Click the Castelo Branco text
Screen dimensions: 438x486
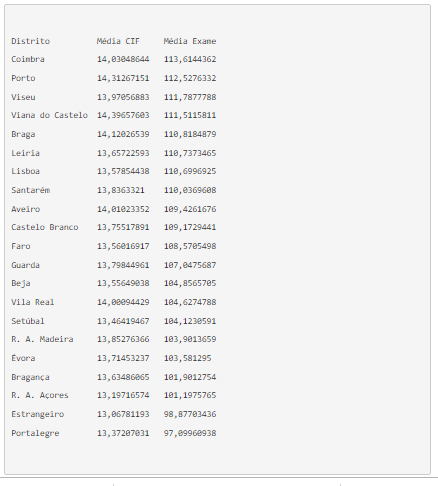[45, 227]
